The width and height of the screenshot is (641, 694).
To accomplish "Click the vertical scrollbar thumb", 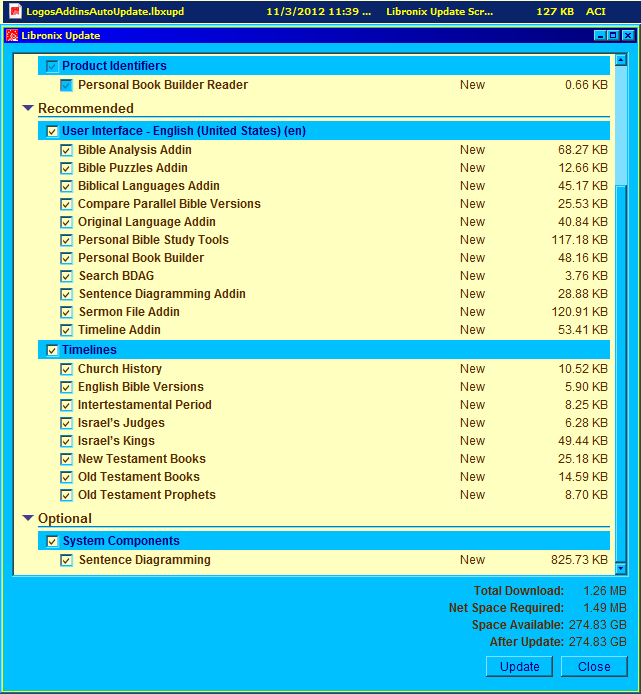I will pyautogui.click(x=621, y=373).
